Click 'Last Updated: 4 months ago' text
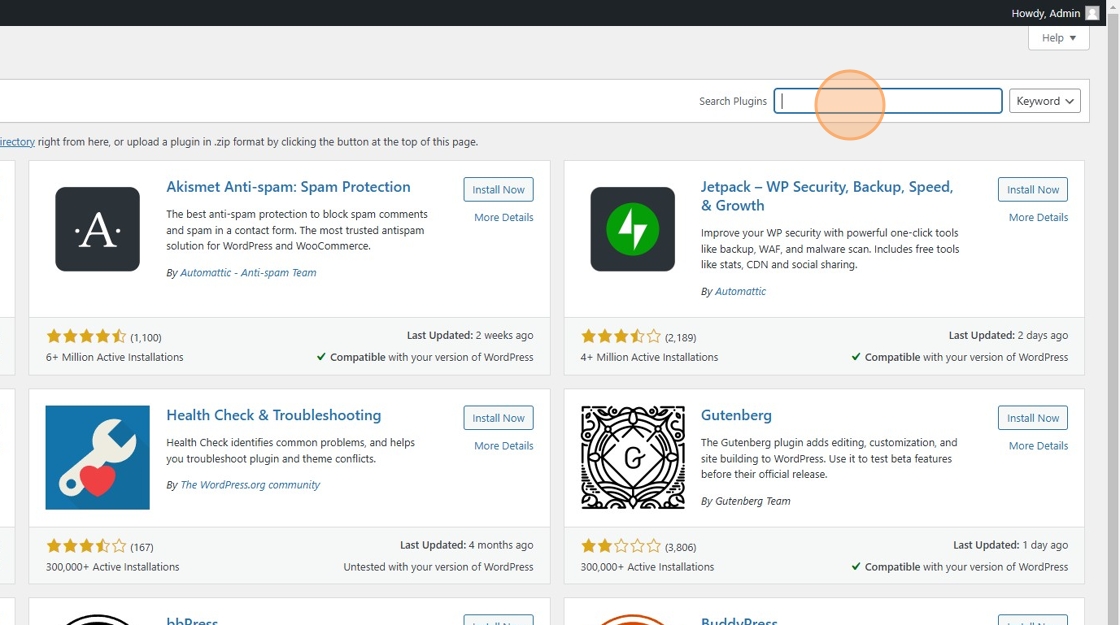 point(466,545)
